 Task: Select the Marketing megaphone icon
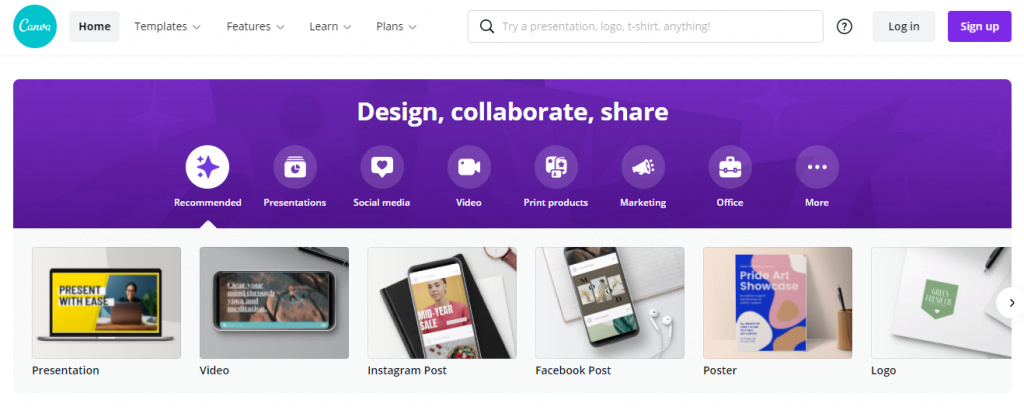(x=643, y=167)
